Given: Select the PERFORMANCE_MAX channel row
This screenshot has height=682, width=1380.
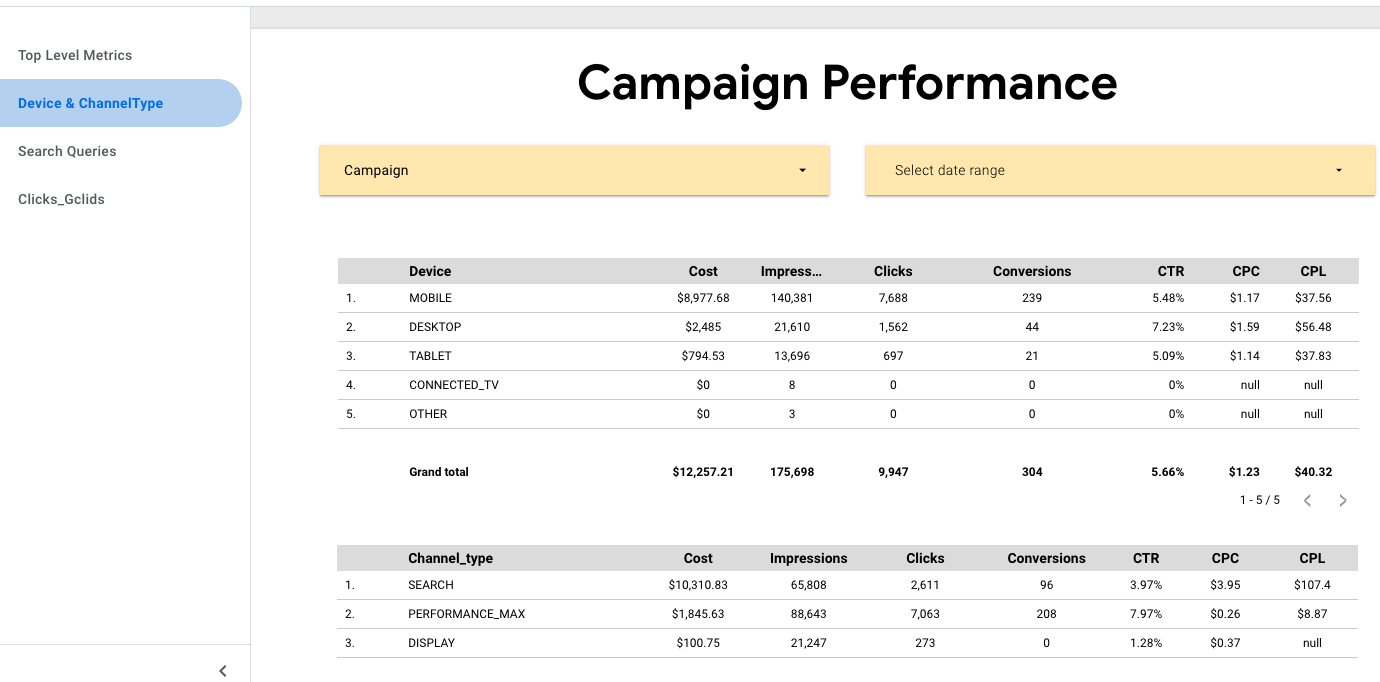Looking at the screenshot, I should click(x=466, y=614).
